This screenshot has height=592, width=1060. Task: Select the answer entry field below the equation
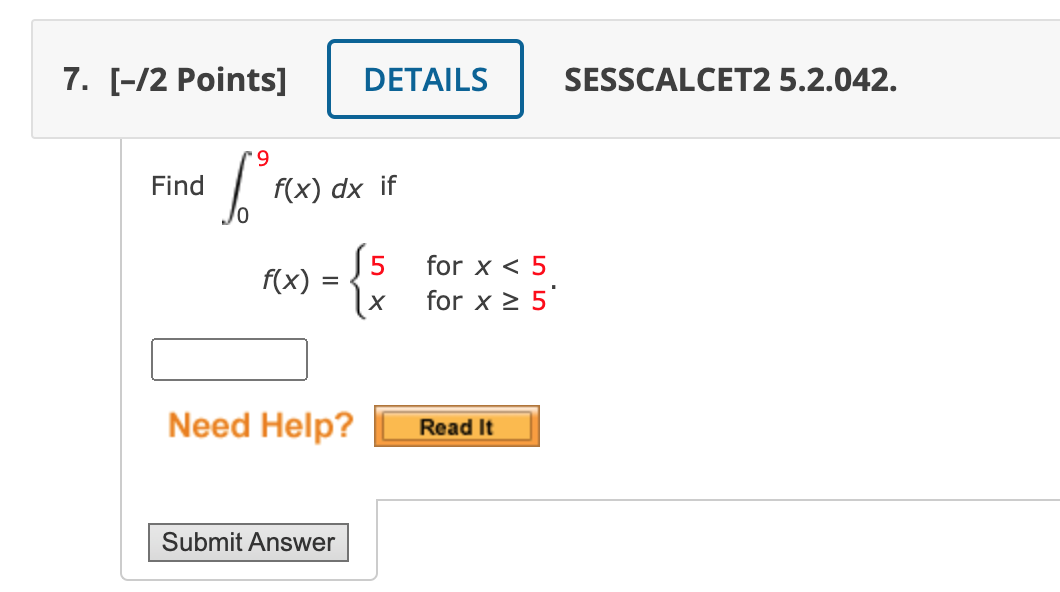pyautogui.click(x=229, y=359)
